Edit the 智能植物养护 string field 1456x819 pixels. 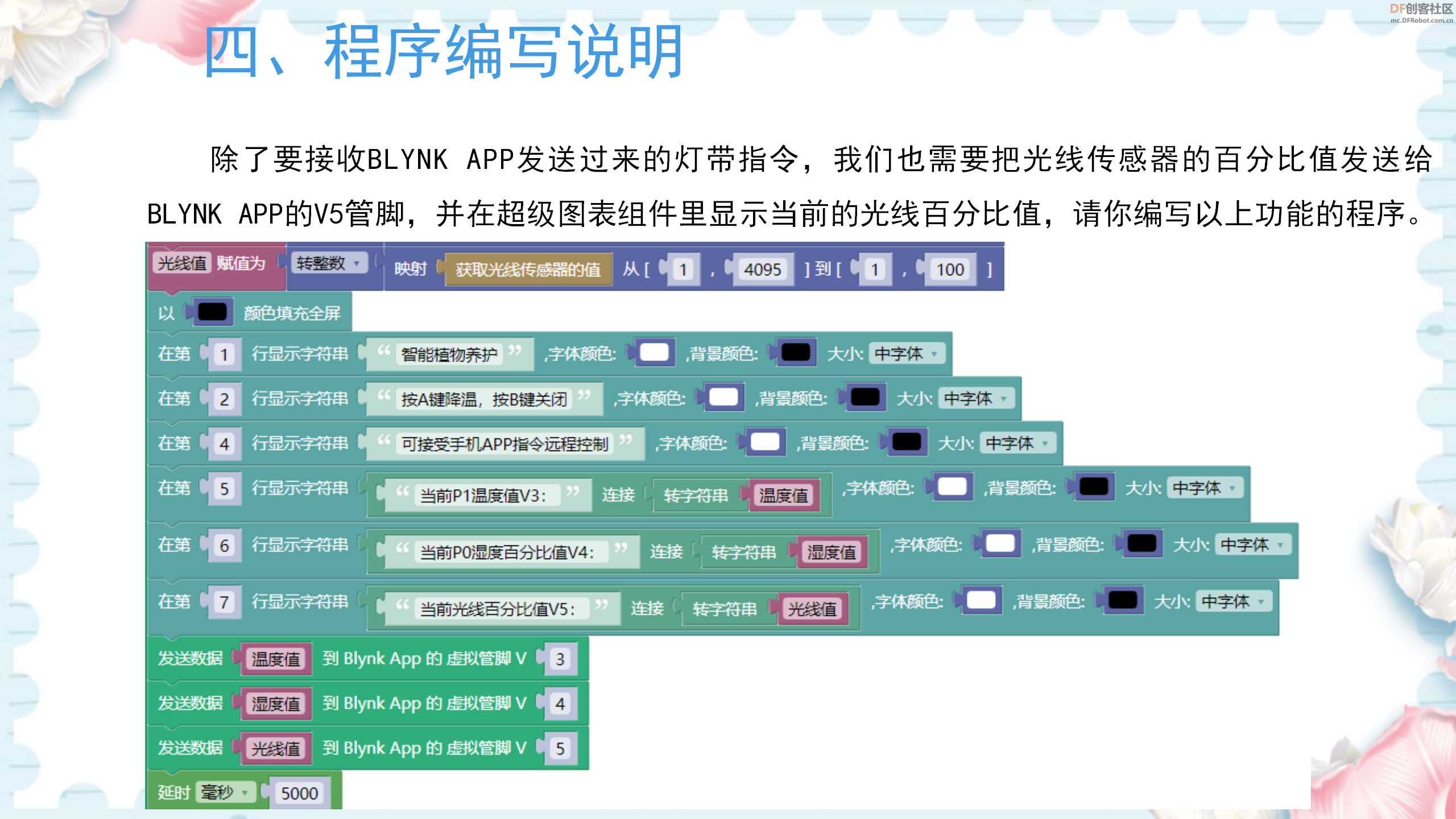449,354
